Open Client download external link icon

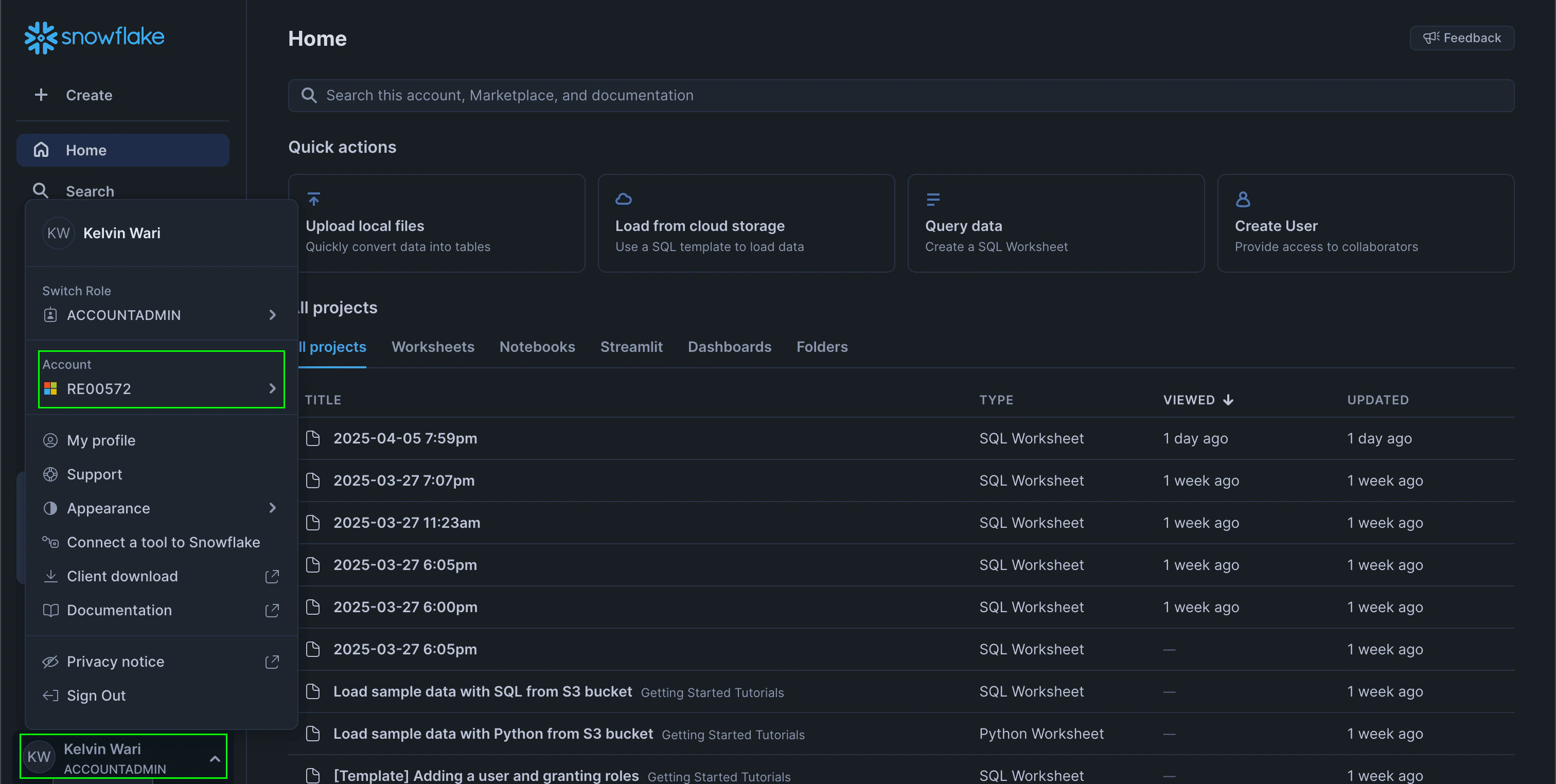coord(272,576)
